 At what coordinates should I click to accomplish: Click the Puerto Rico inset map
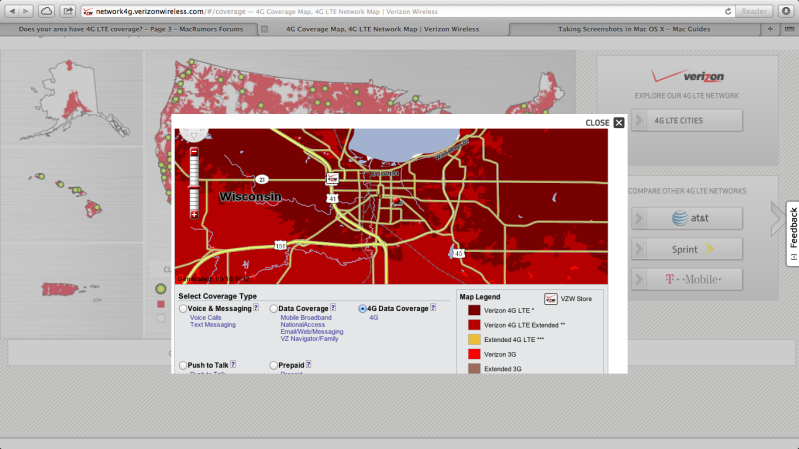coord(71,290)
